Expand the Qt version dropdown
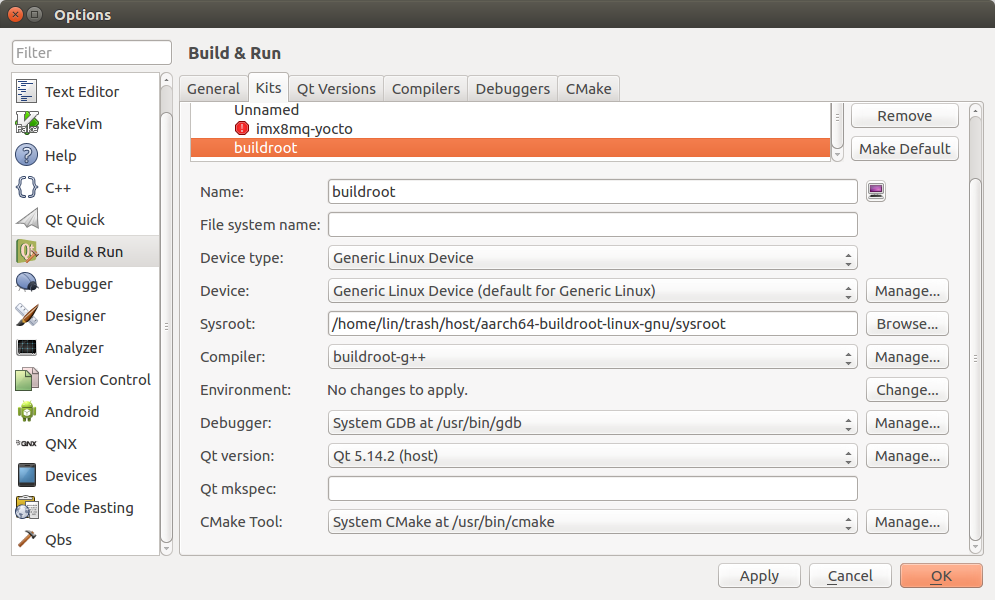 tap(592, 456)
